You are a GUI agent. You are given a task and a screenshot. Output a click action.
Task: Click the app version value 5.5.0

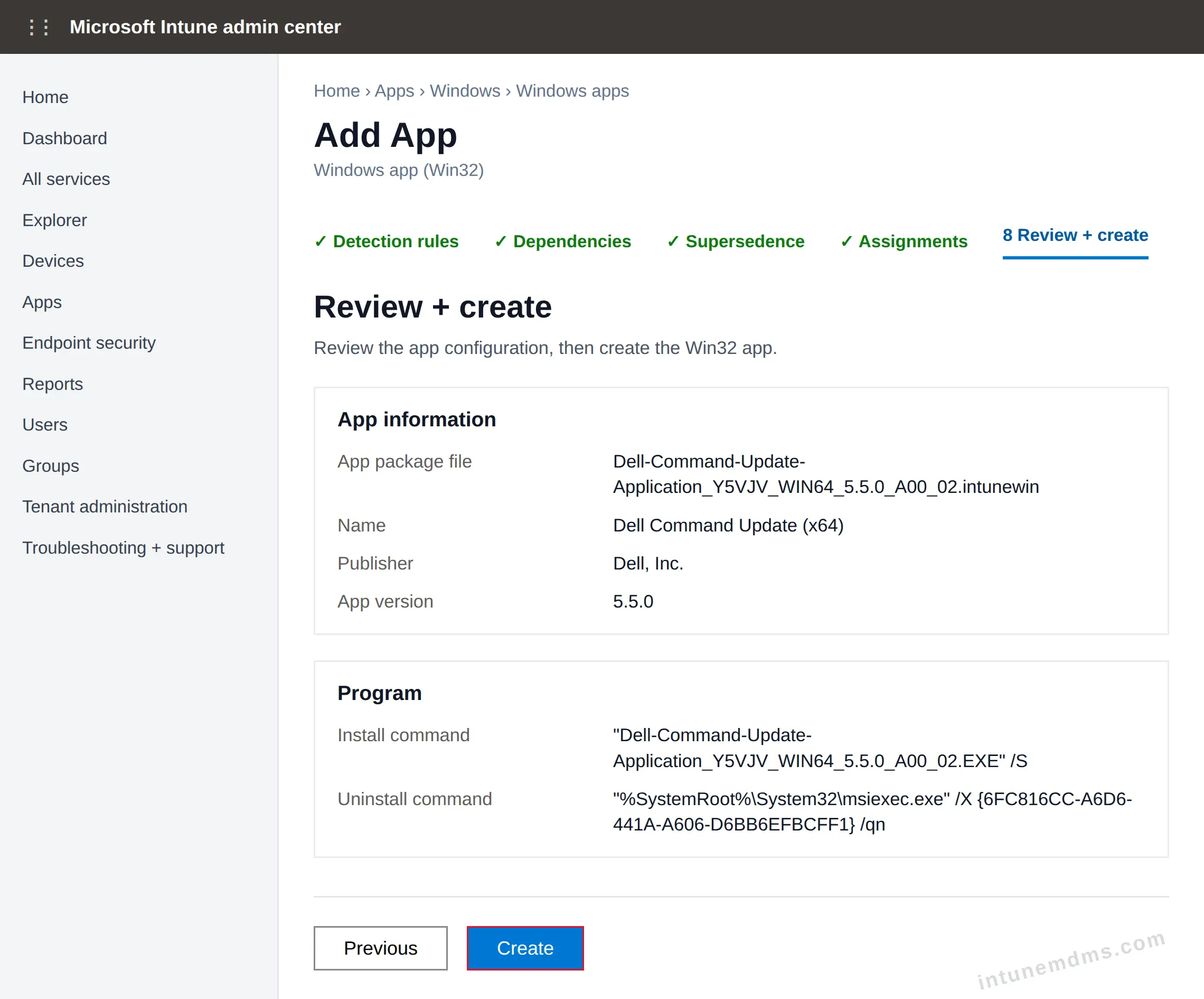(x=633, y=602)
